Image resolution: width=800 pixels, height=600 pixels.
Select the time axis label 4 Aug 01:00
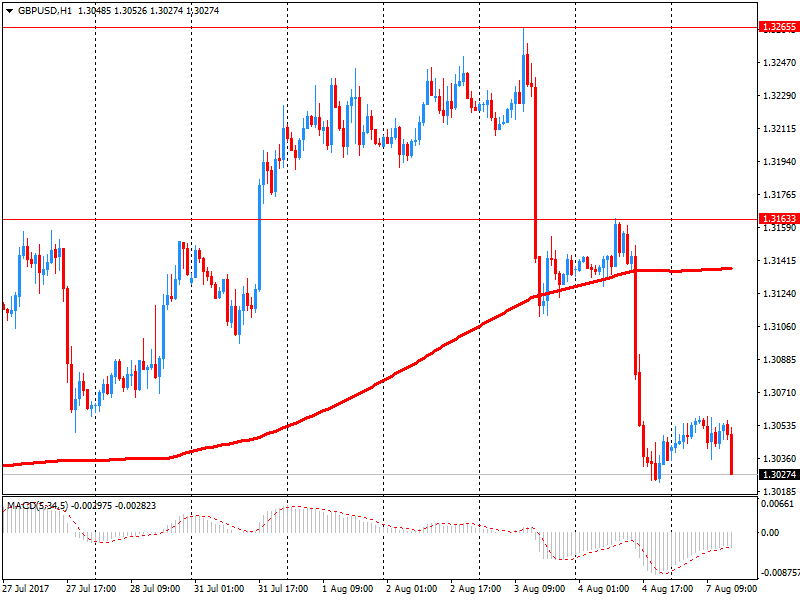pyautogui.click(x=604, y=589)
